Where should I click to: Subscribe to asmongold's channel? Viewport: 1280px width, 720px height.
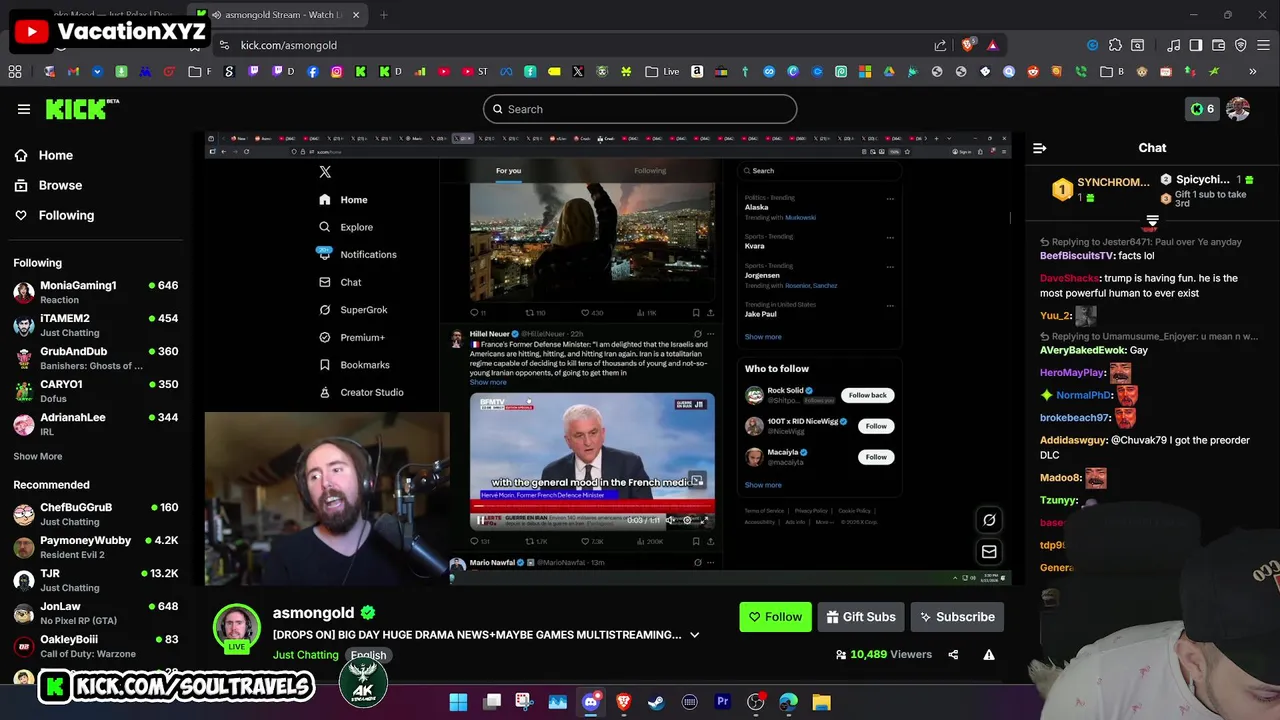[957, 617]
